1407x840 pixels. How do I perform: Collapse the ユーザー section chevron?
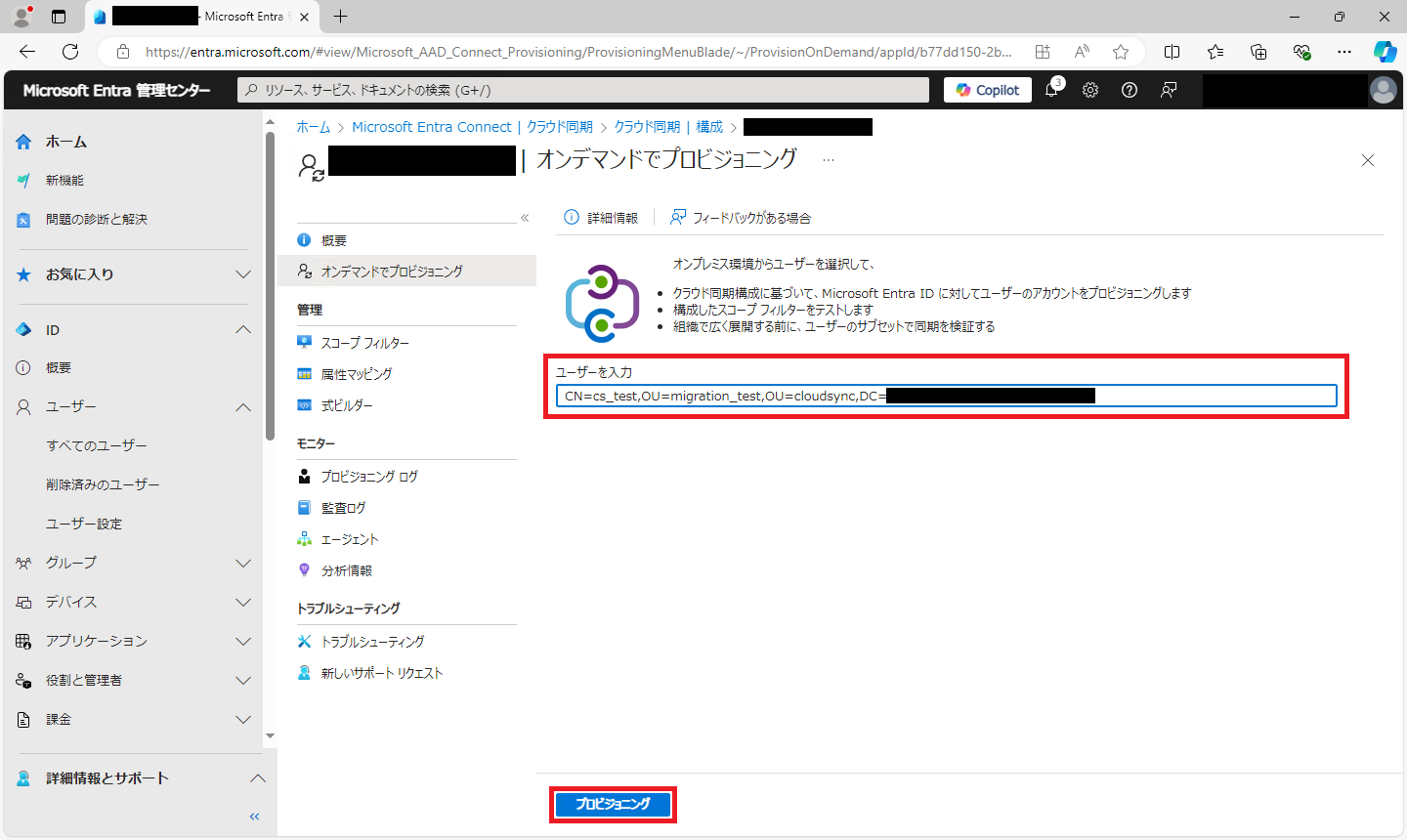click(x=243, y=407)
